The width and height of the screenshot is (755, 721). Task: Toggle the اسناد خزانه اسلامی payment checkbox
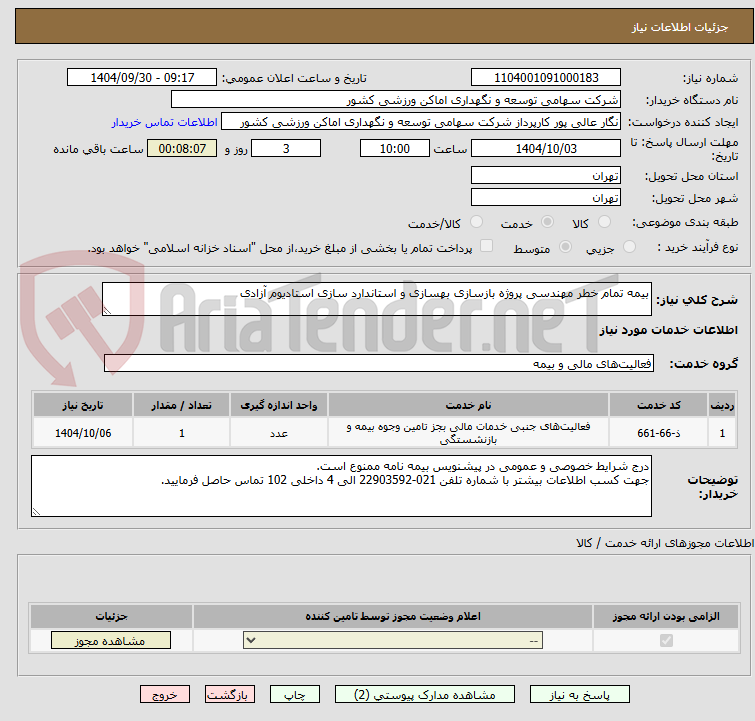pyautogui.click(x=487, y=246)
